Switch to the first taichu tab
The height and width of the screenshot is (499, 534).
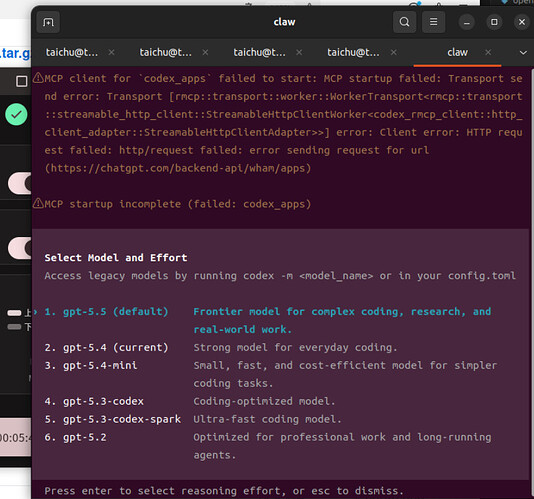72,52
